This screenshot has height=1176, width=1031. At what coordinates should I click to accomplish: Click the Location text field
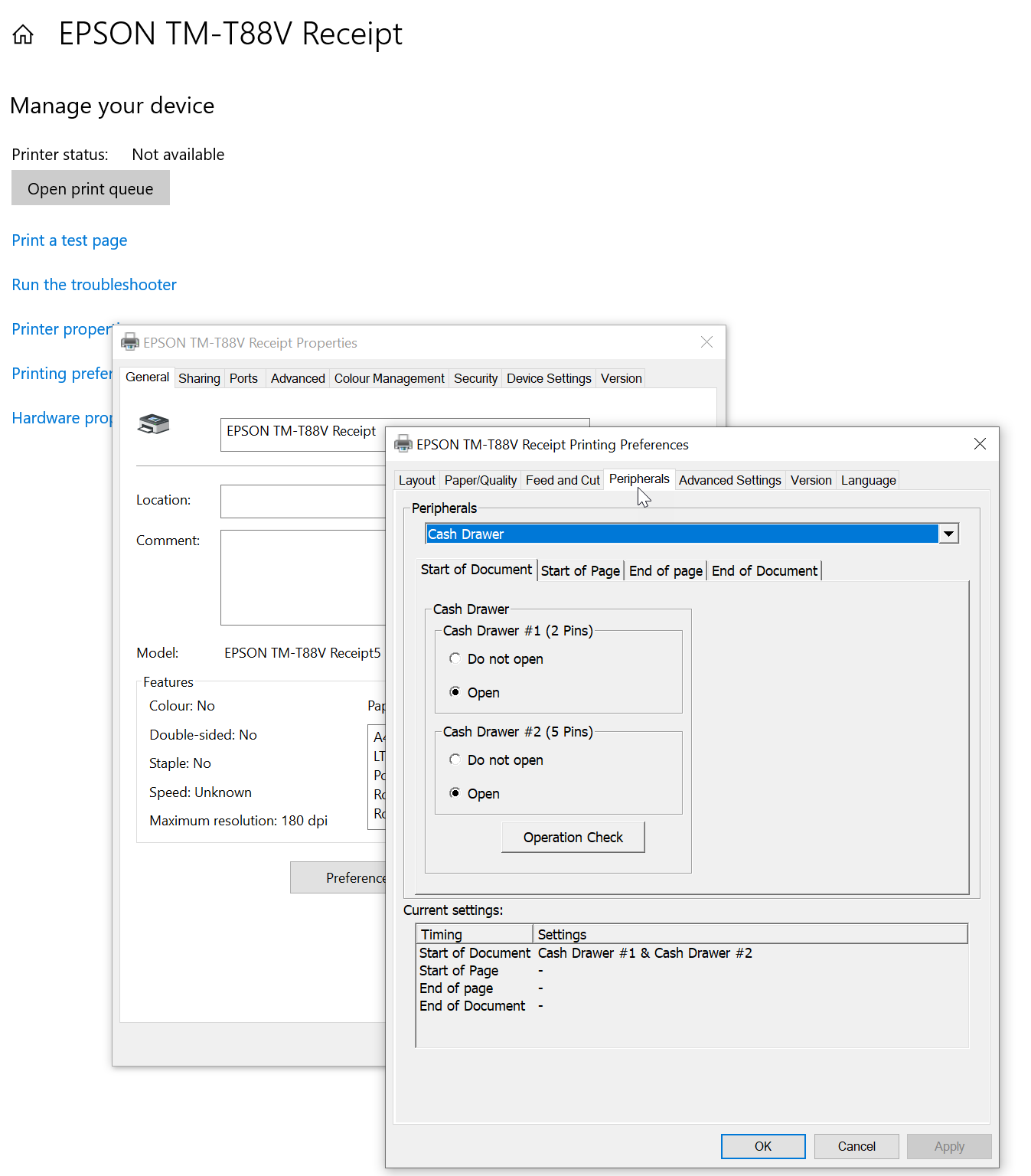(x=303, y=501)
